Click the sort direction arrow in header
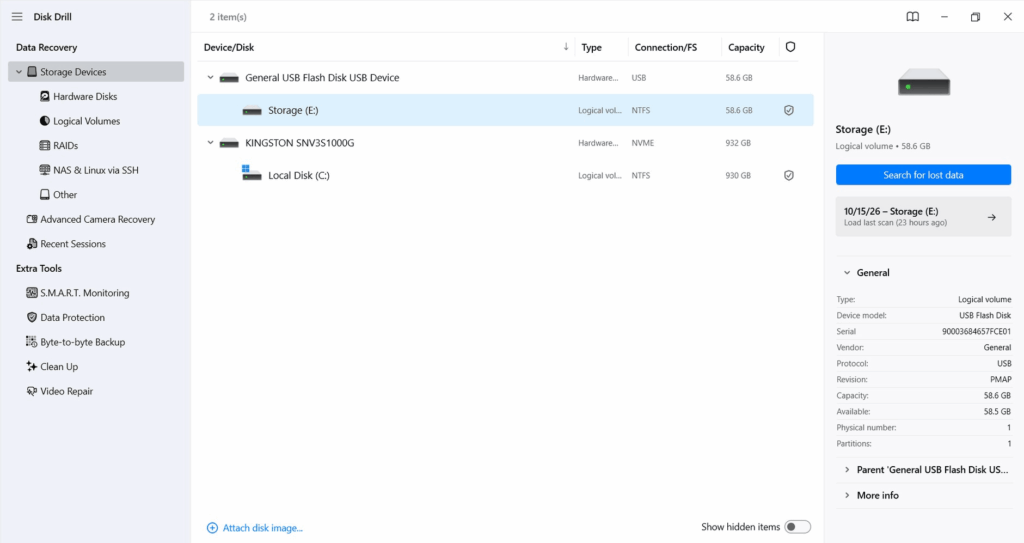This screenshot has height=543, width=1024. (566, 47)
